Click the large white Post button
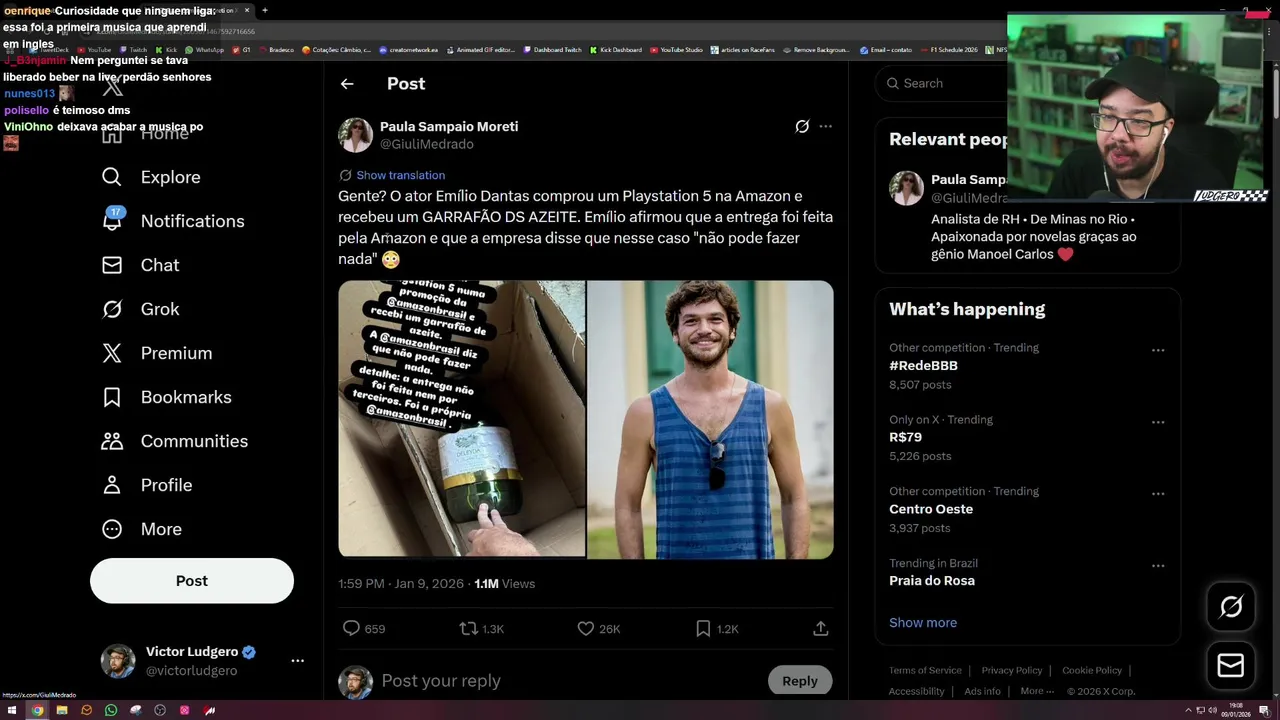The image size is (1280, 720). (x=192, y=581)
